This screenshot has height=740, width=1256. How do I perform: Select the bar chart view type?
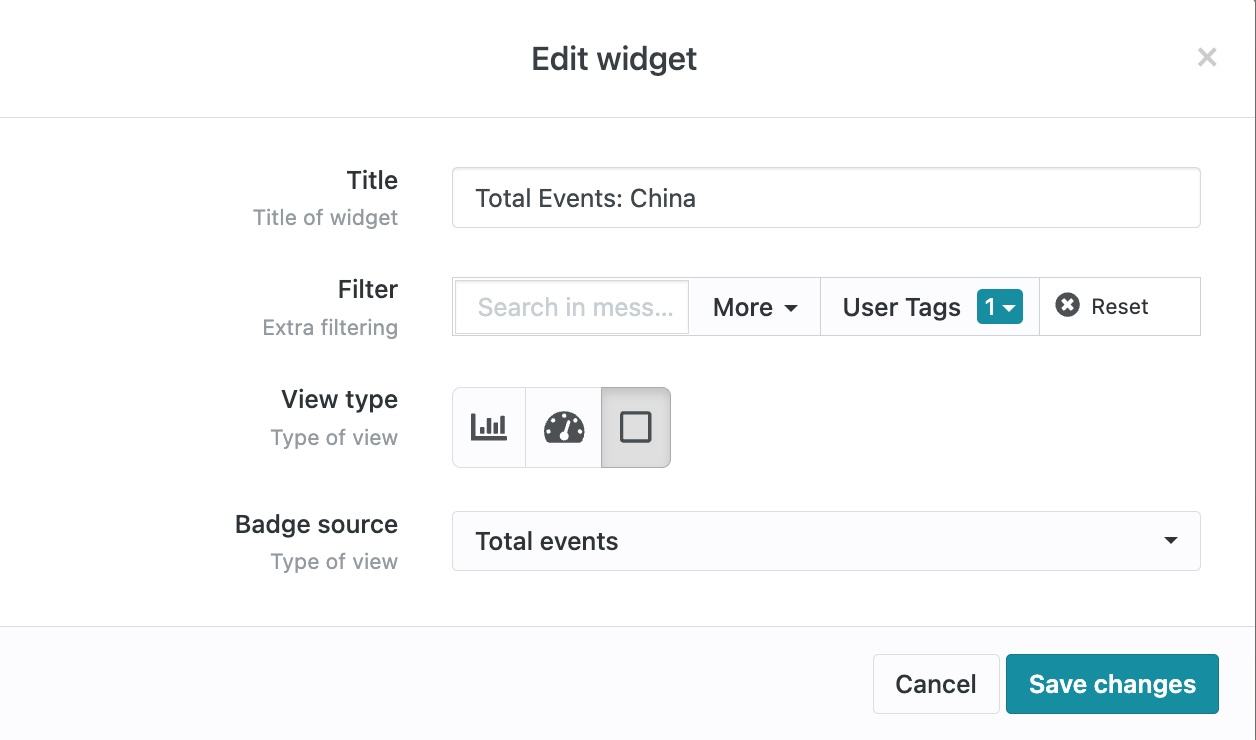(x=489, y=428)
